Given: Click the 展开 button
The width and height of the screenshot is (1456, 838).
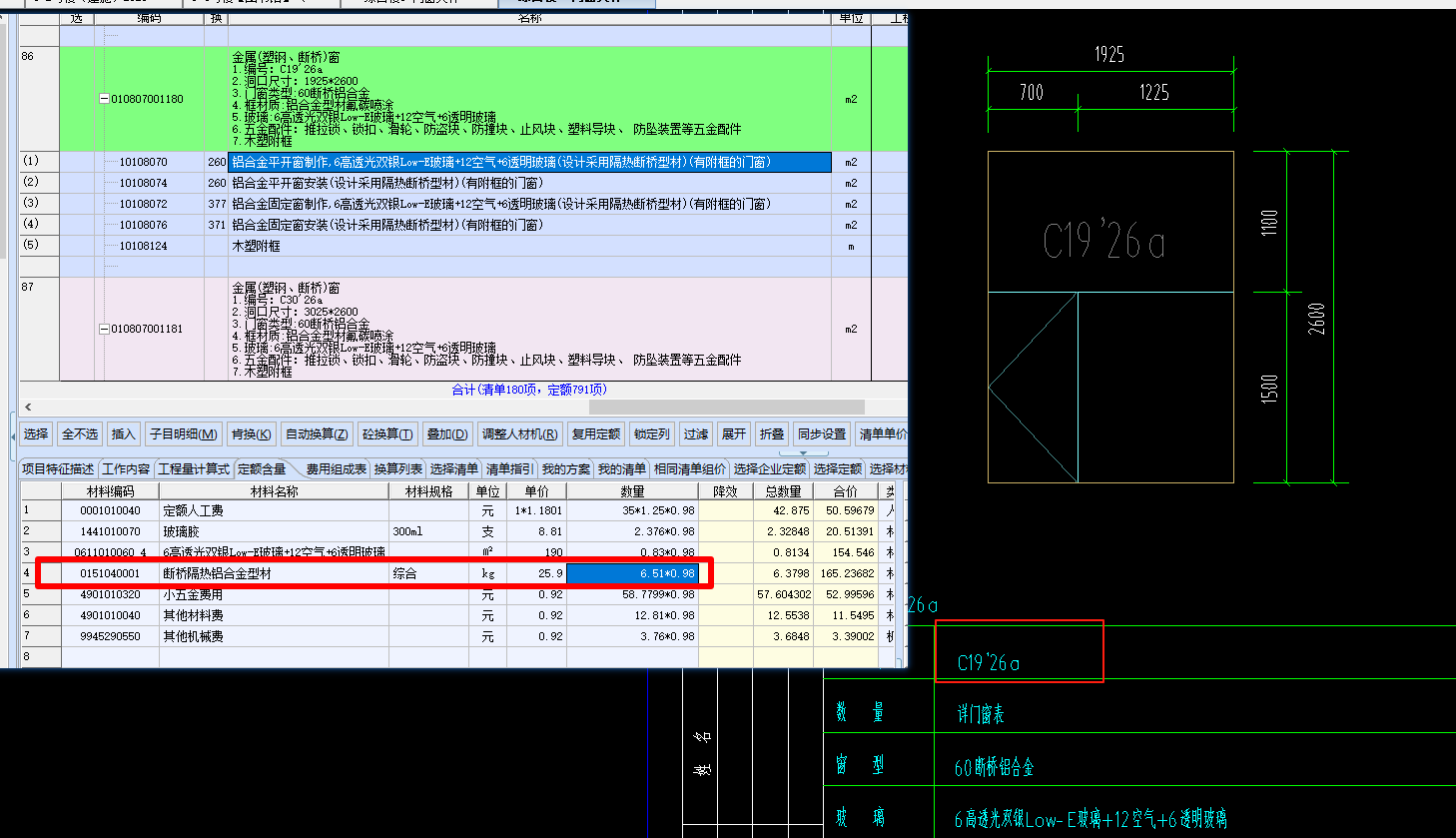Looking at the screenshot, I should click(x=734, y=433).
